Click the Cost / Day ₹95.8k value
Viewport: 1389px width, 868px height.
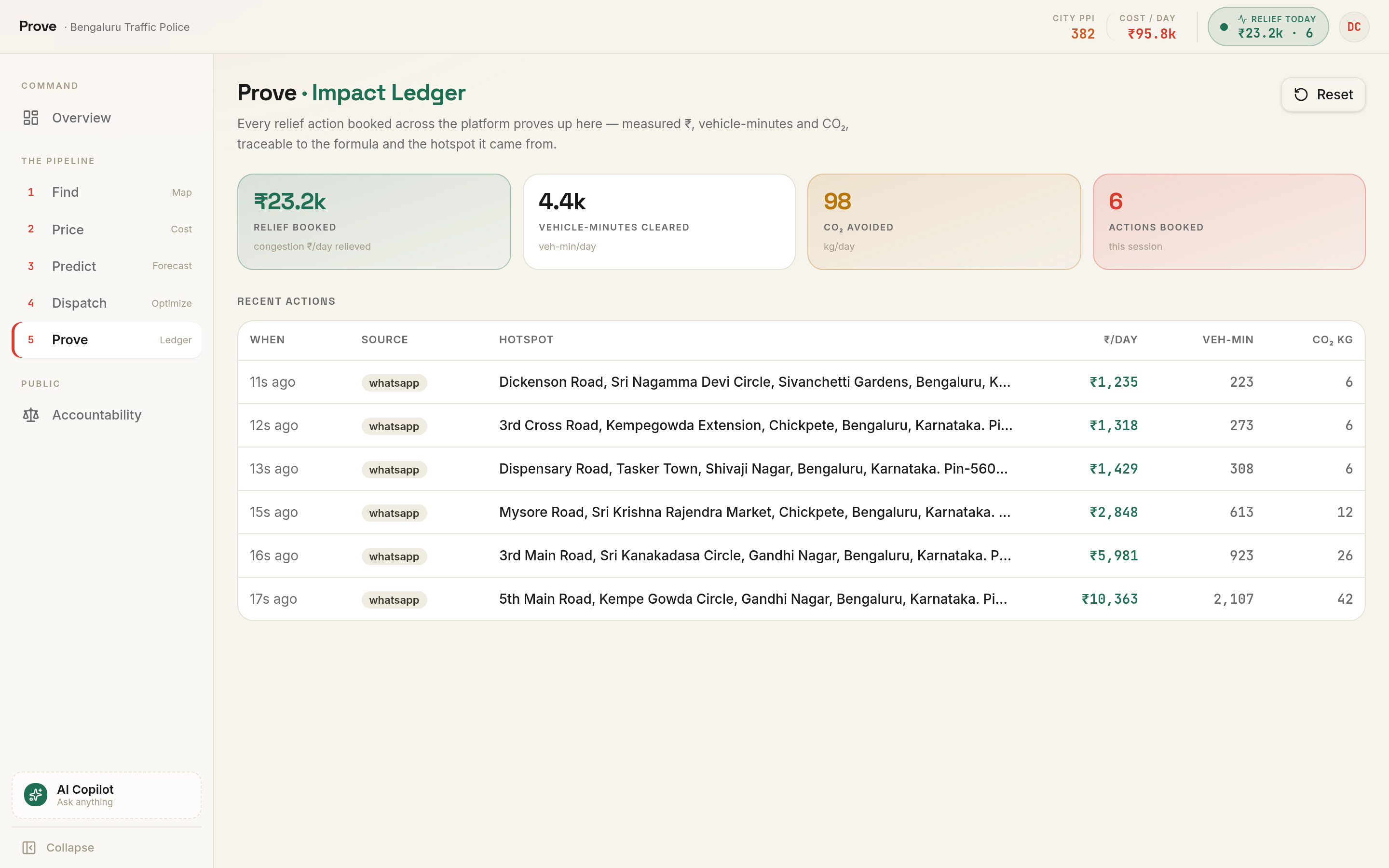[1151, 34]
